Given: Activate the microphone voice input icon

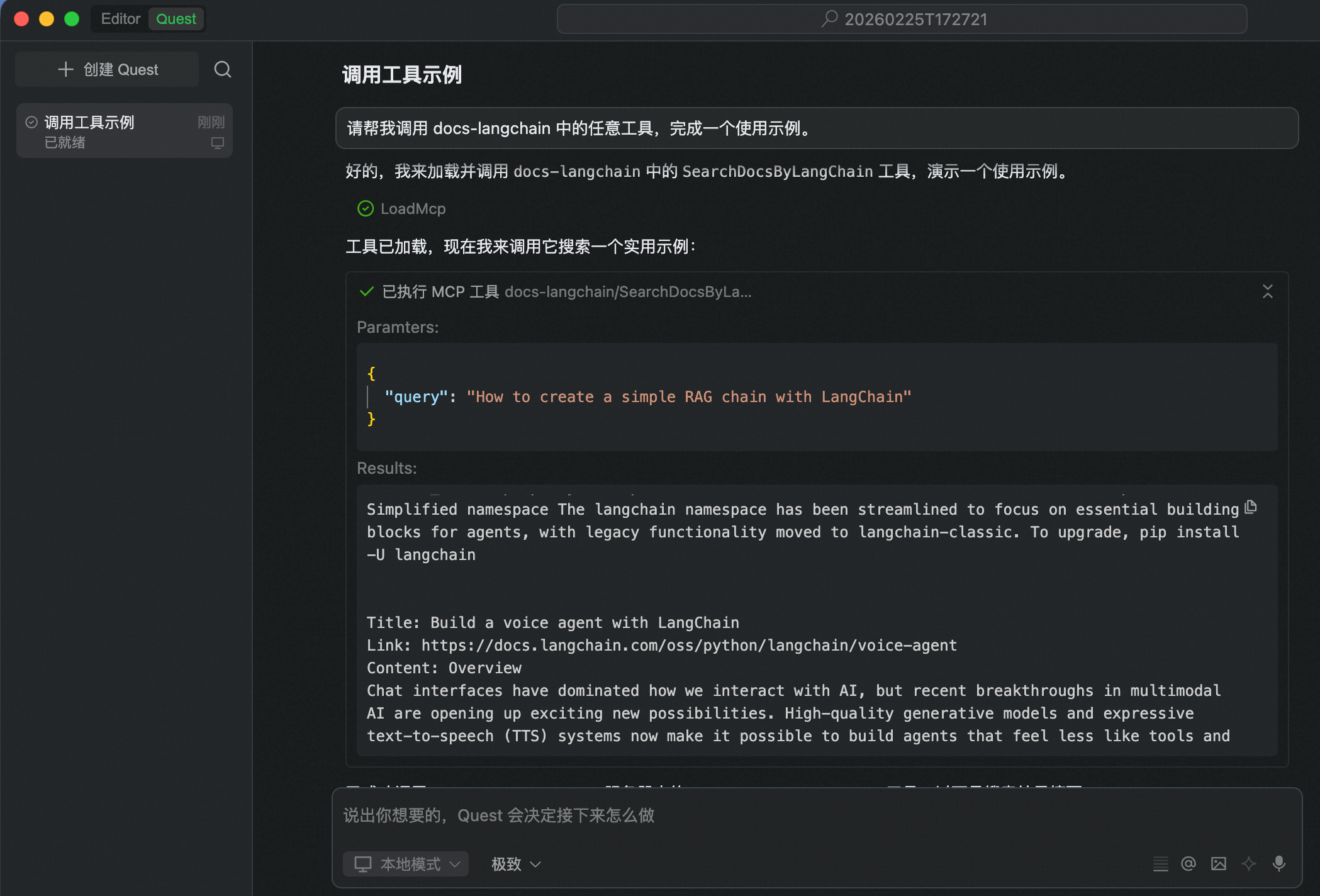Looking at the screenshot, I should [x=1279, y=863].
